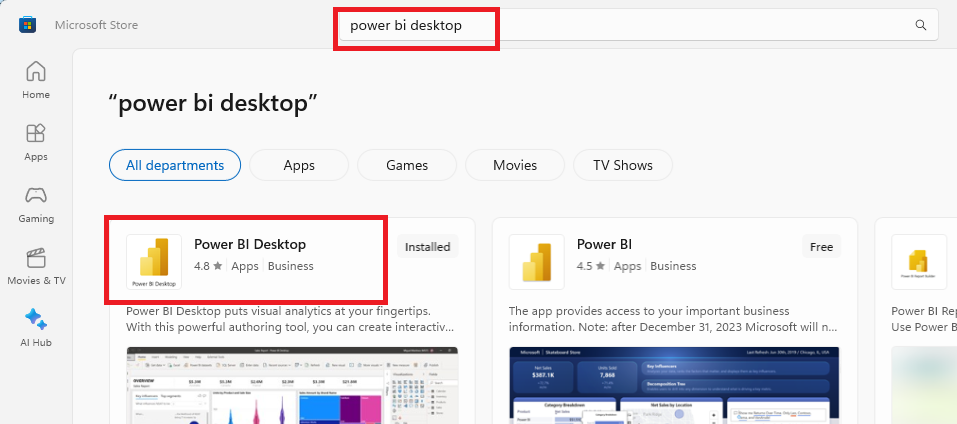The height and width of the screenshot is (424, 957).
Task: Click the Power BI Report Builder icon
Action: coord(919,262)
